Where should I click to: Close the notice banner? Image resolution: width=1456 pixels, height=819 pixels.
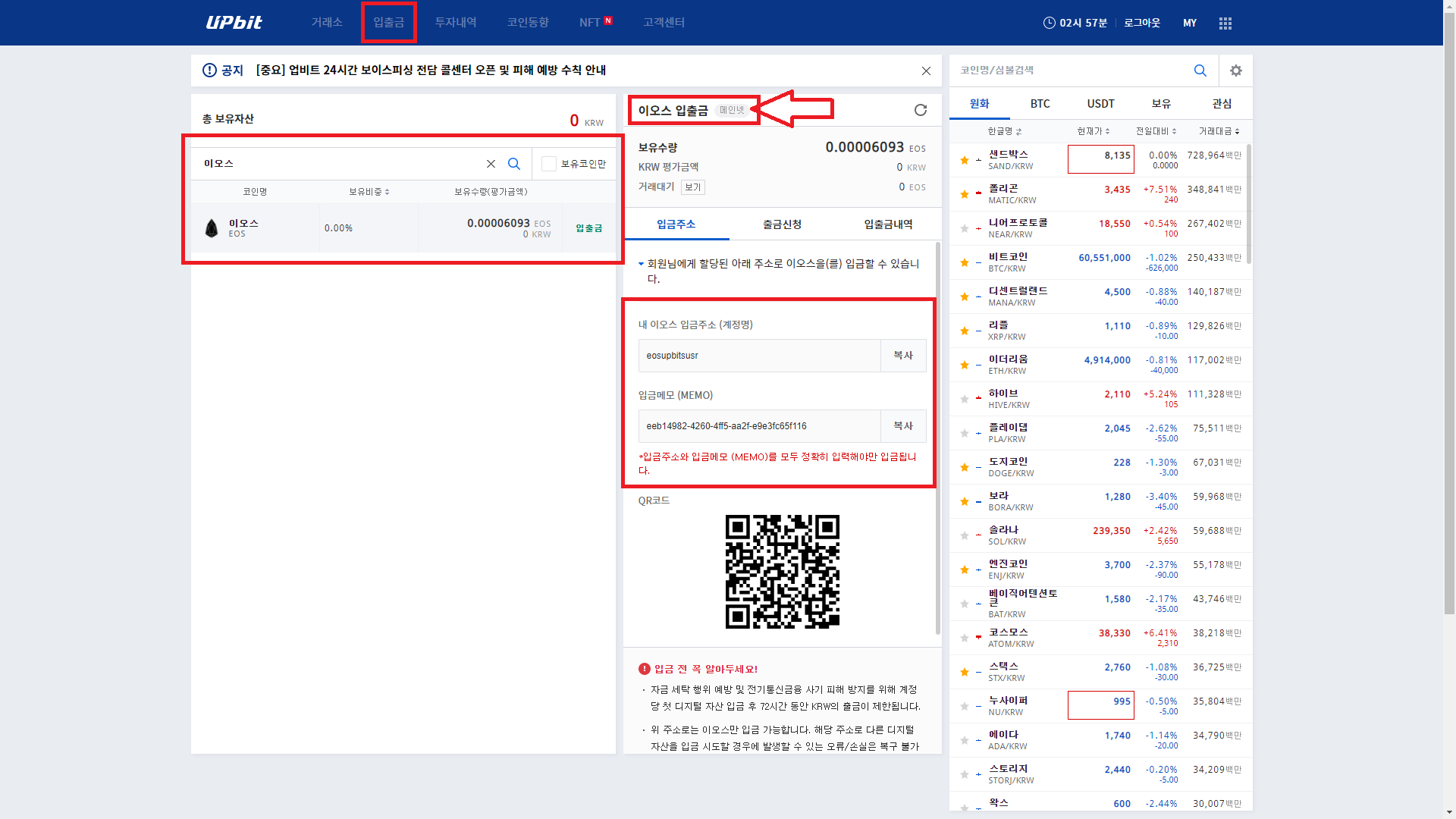coord(925,71)
